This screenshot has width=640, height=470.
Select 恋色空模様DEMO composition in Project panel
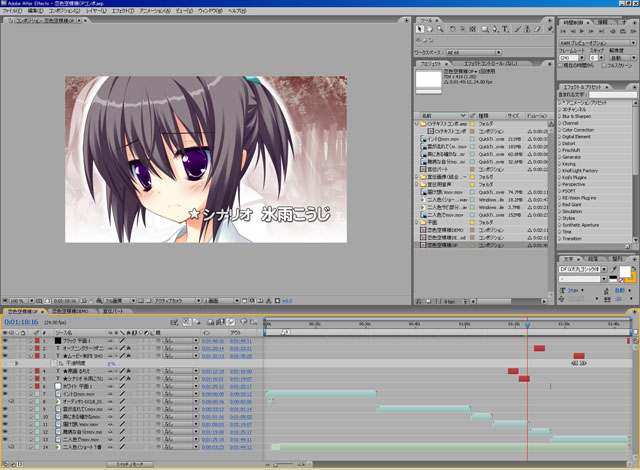[445, 230]
